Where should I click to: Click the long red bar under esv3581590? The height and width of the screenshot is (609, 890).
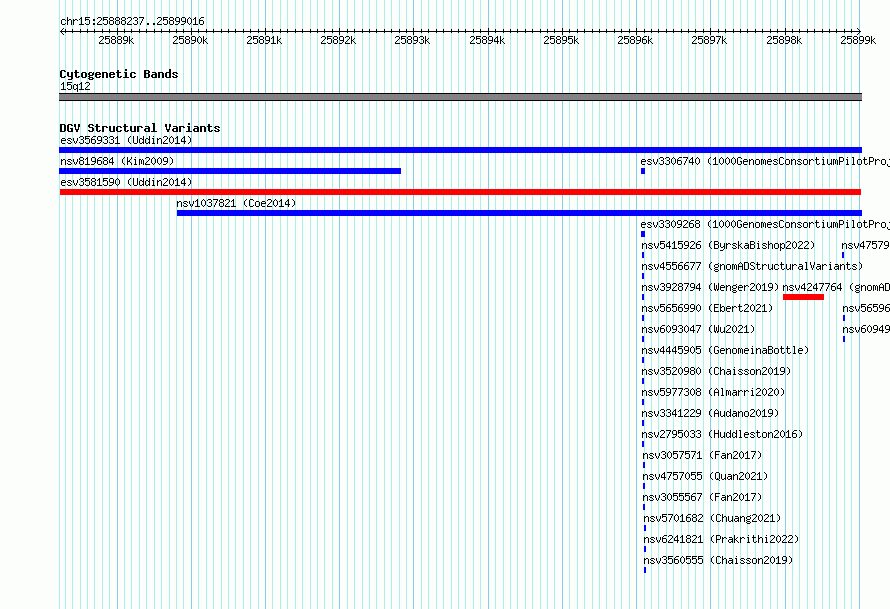point(460,192)
